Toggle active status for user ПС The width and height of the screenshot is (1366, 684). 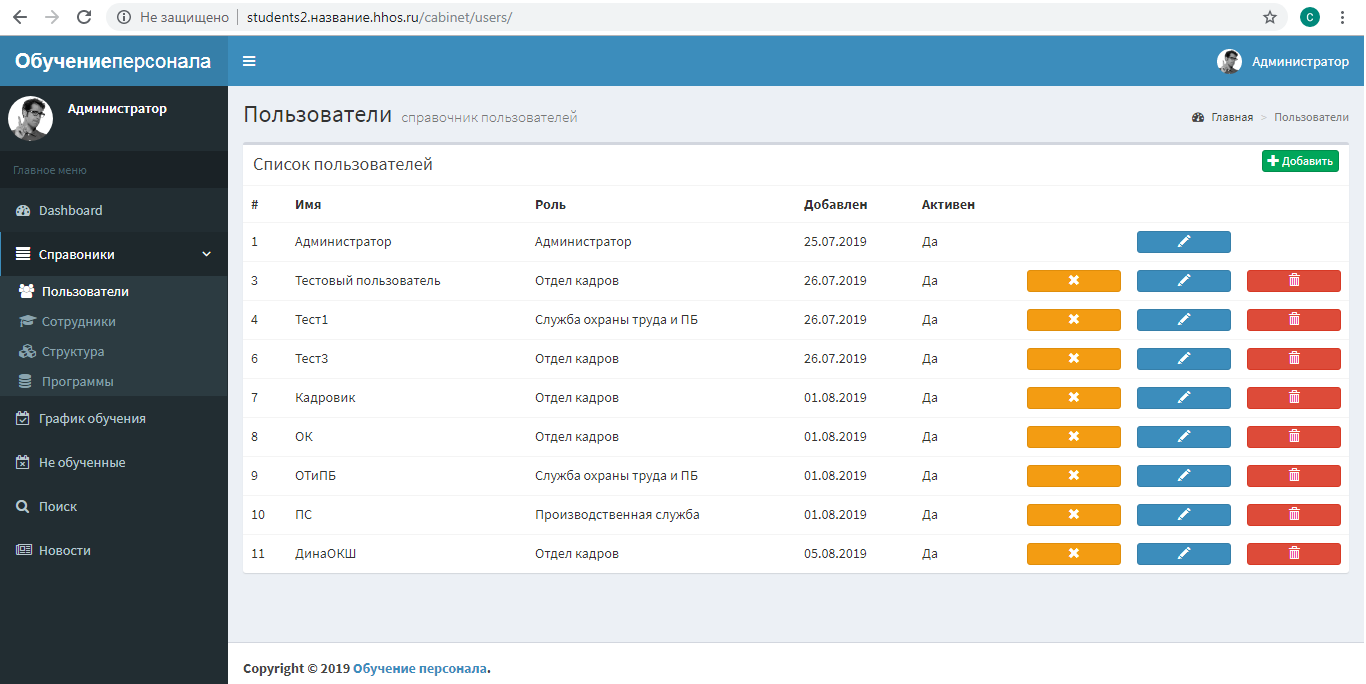click(1073, 515)
